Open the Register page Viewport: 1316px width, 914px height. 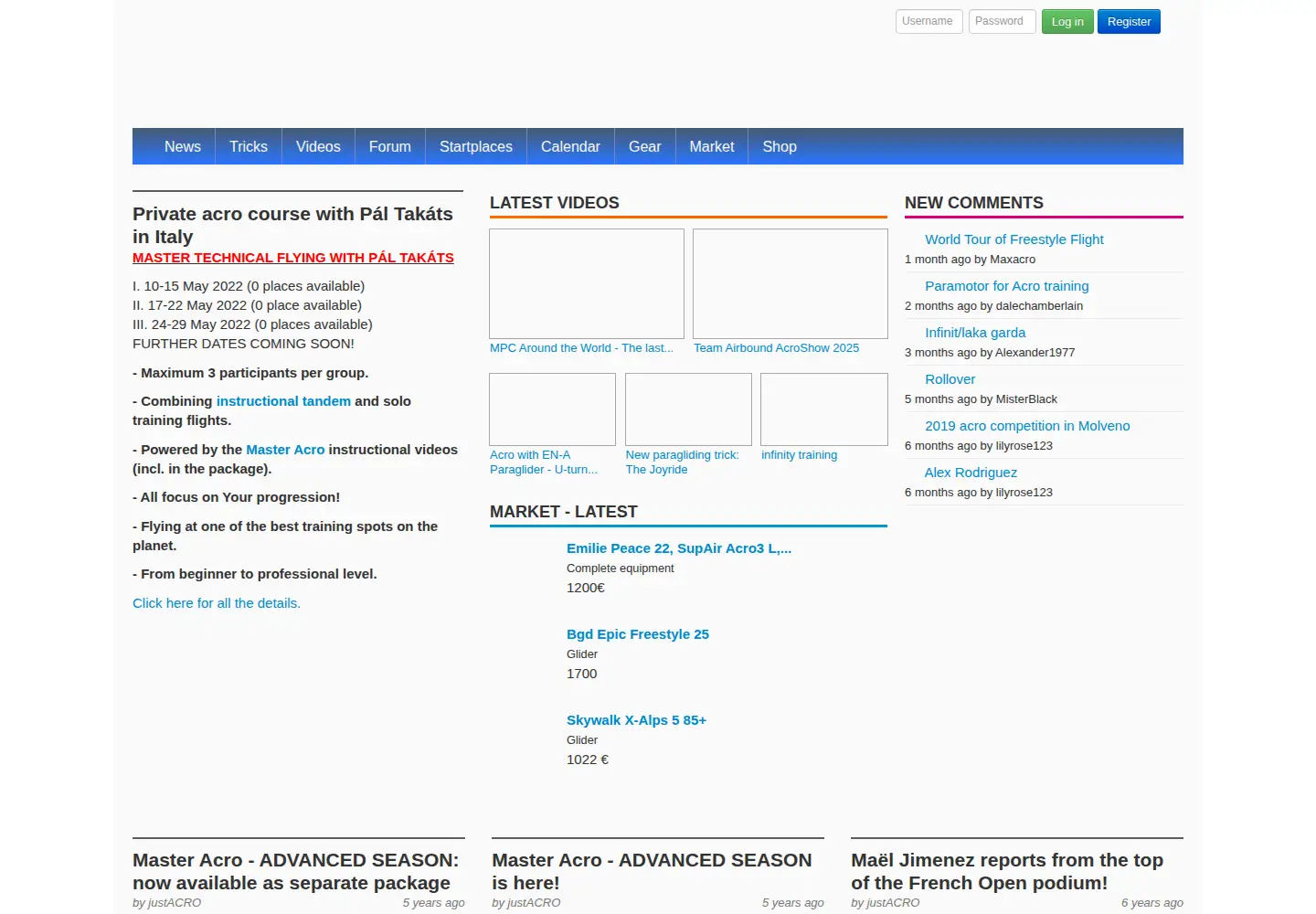1129,22
